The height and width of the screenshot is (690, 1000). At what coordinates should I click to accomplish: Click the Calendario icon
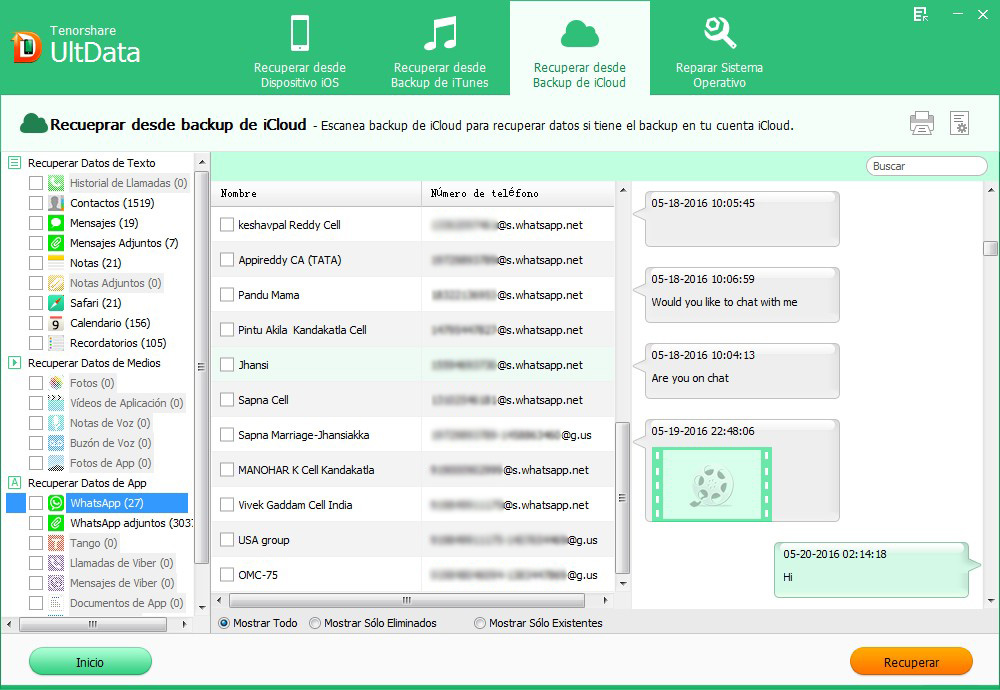pos(56,323)
